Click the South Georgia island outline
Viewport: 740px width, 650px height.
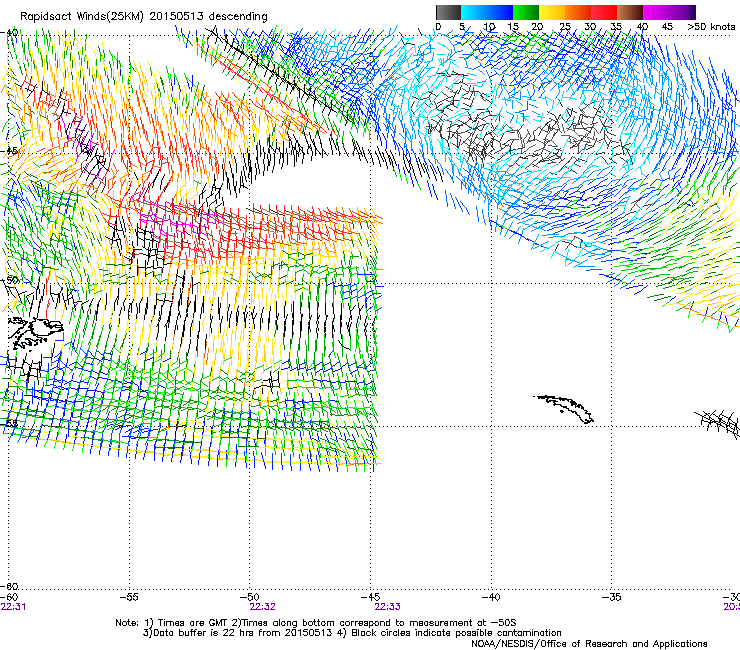pos(563,409)
